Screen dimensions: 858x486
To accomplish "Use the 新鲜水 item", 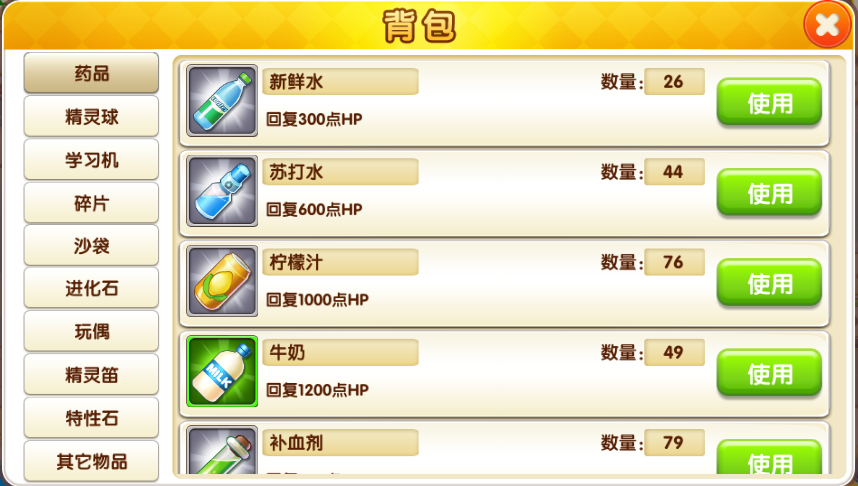I will point(769,102).
